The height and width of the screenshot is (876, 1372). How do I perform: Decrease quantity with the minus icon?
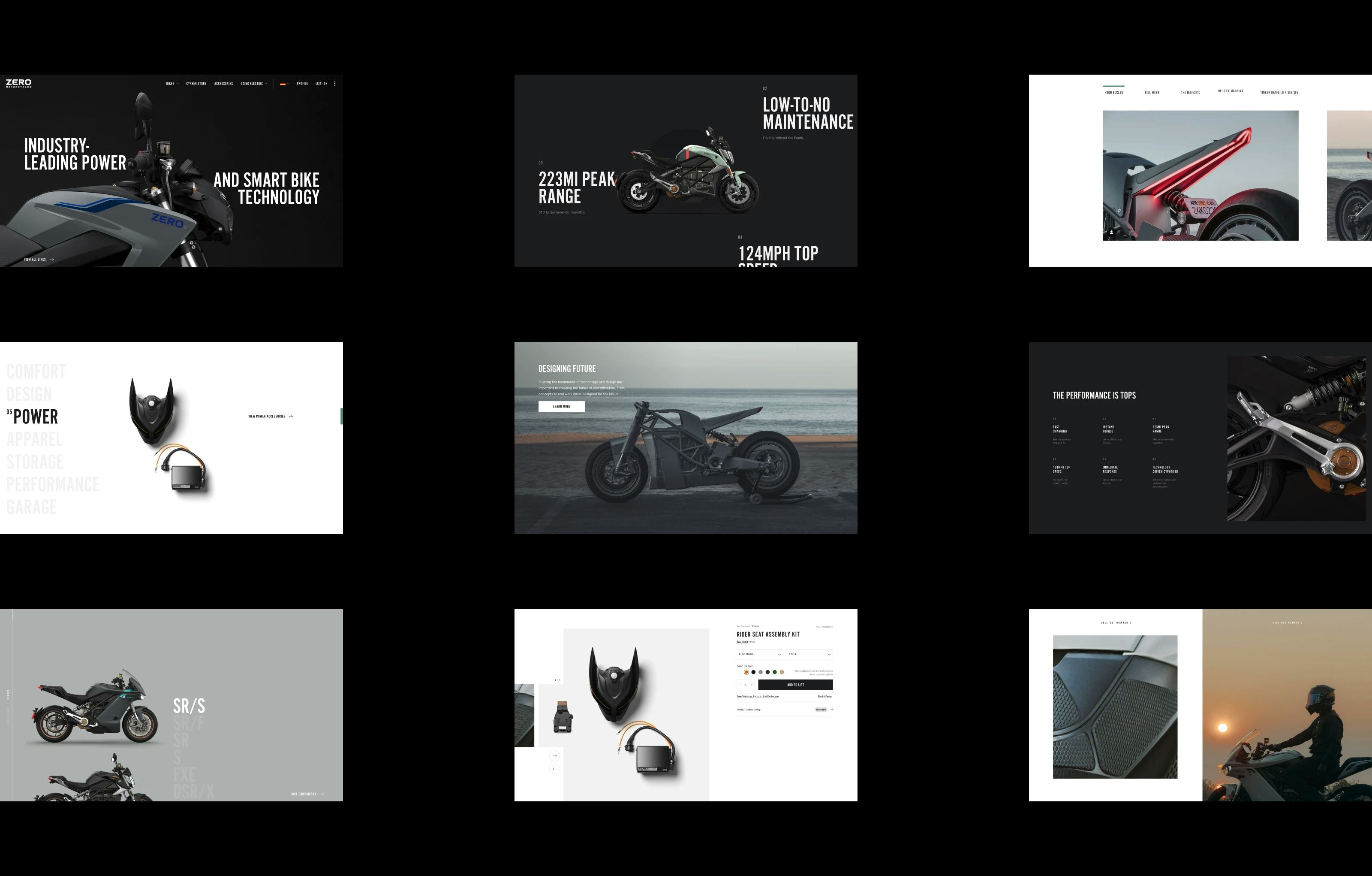click(x=740, y=685)
